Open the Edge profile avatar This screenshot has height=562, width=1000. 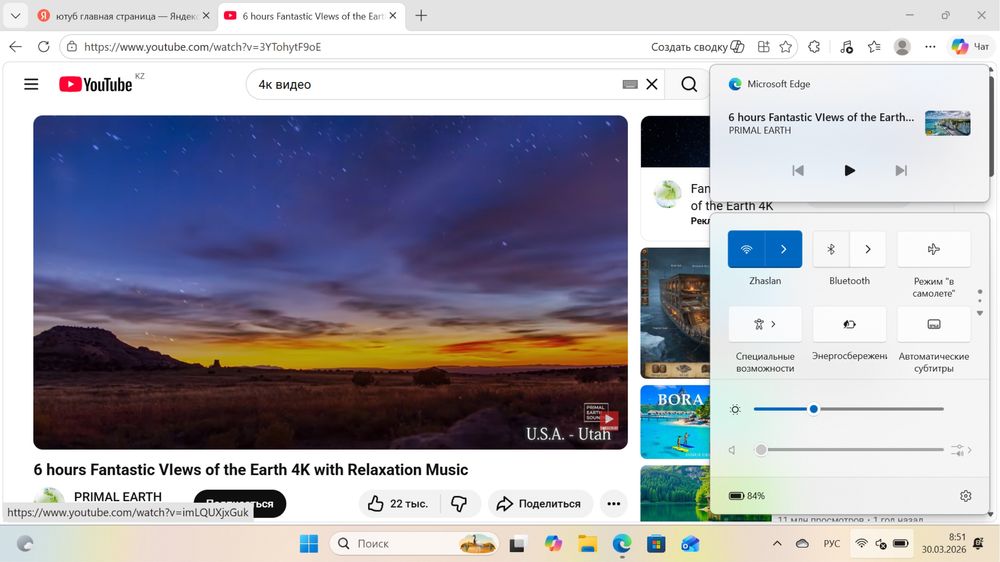(902, 47)
